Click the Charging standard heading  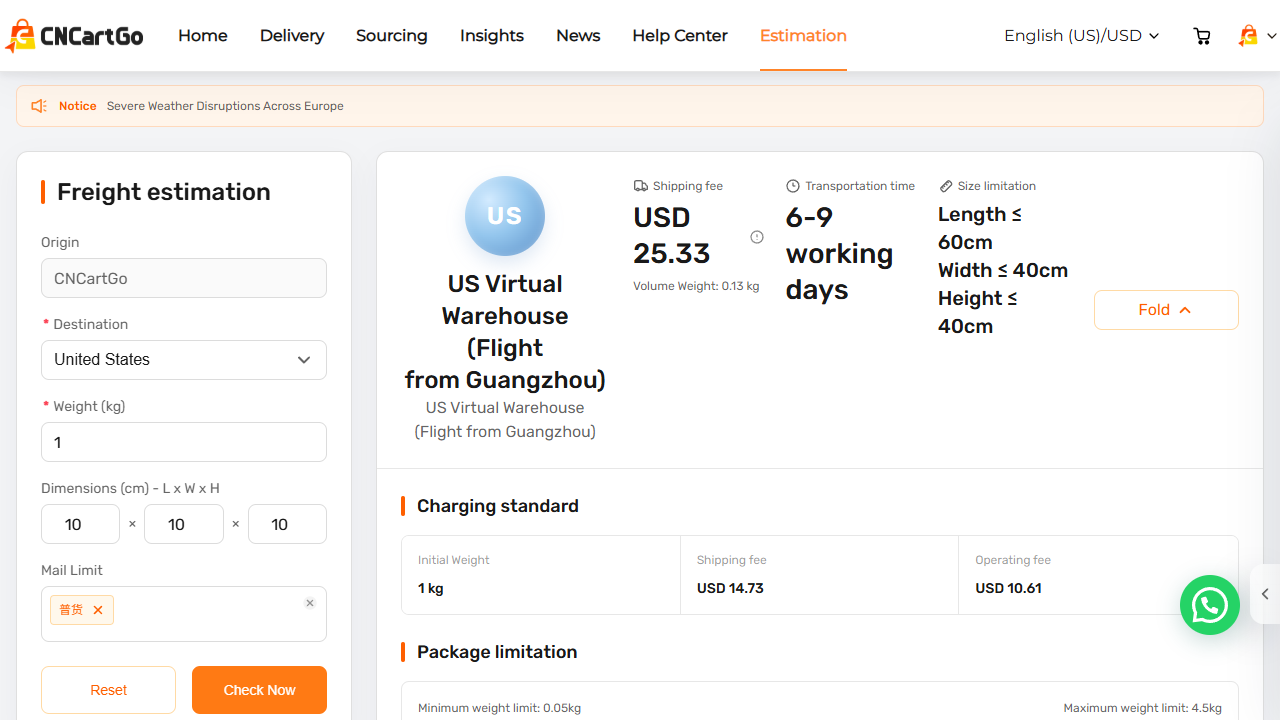click(x=498, y=506)
